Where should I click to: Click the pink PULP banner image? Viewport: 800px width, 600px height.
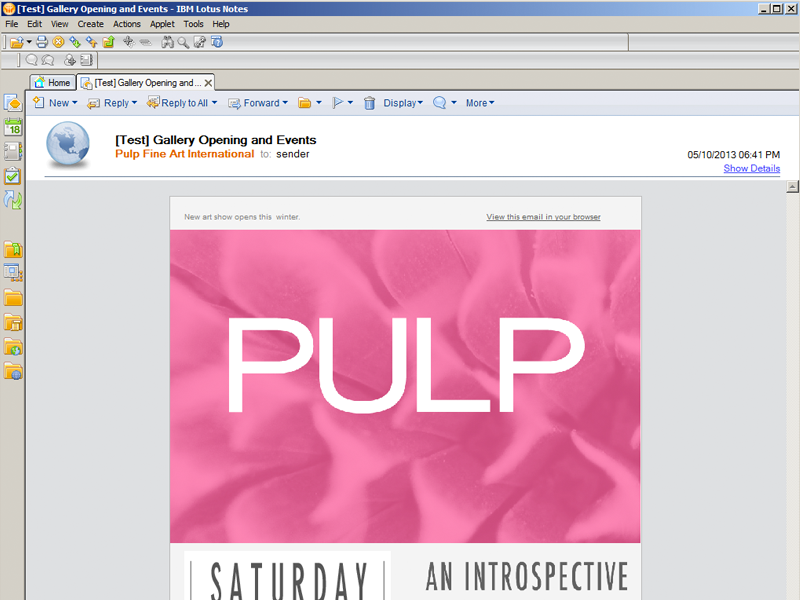pyautogui.click(x=405, y=386)
